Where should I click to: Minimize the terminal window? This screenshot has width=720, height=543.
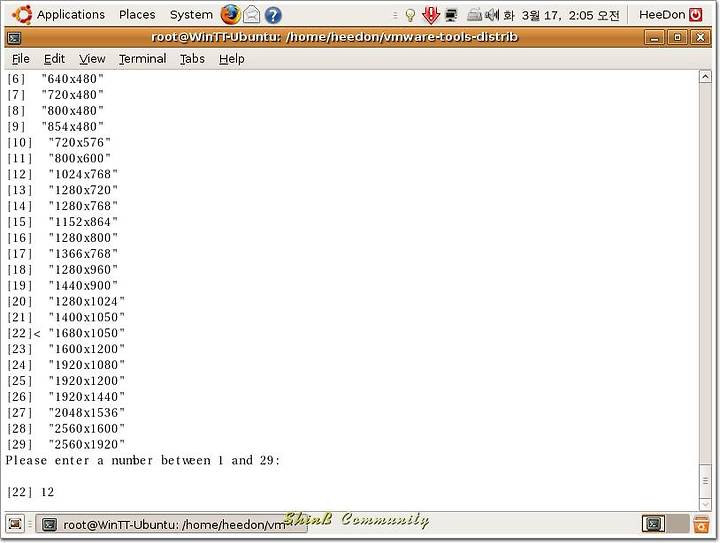click(x=654, y=38)
